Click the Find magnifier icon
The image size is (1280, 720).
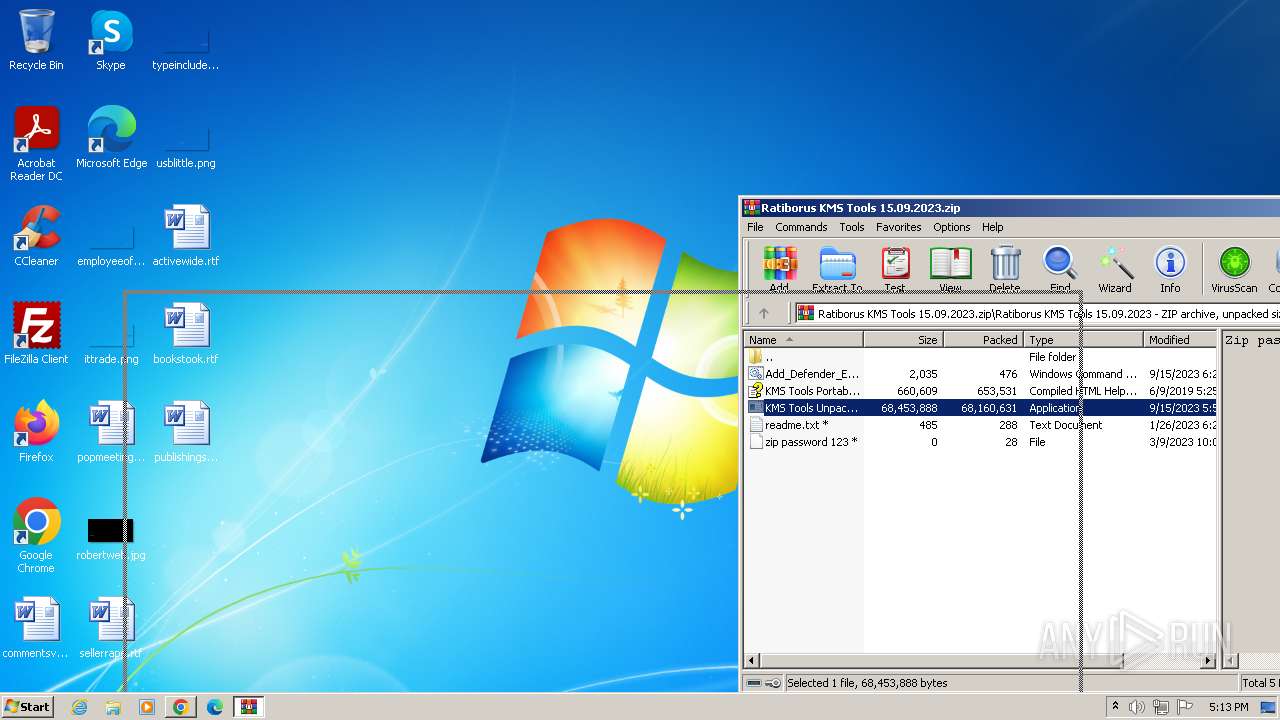(x=1060, y=268)
